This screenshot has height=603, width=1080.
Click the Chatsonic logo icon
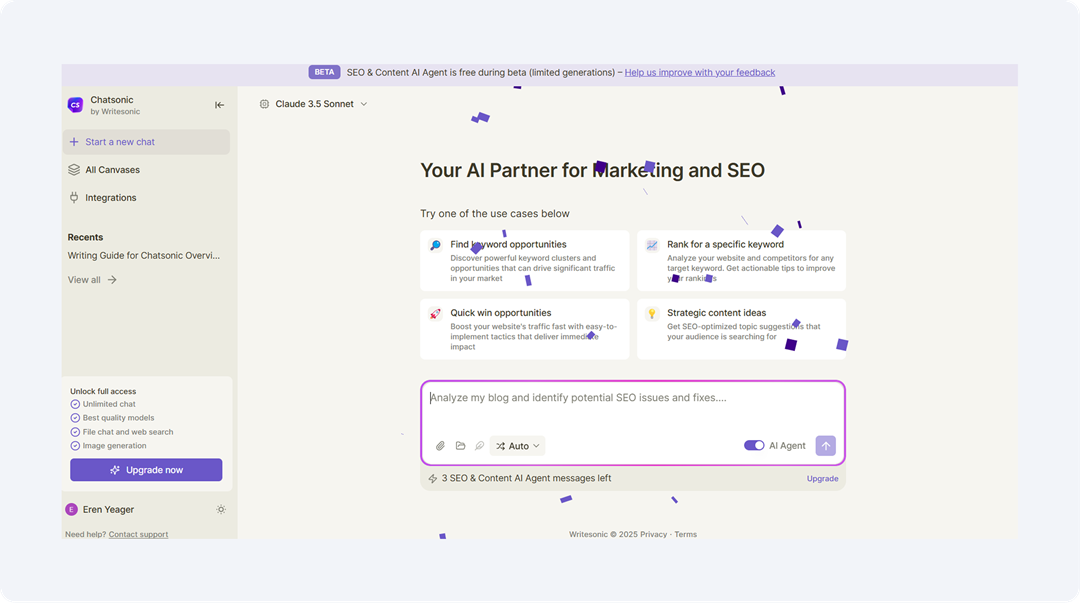pyautogui.click(x=75, y=105)
